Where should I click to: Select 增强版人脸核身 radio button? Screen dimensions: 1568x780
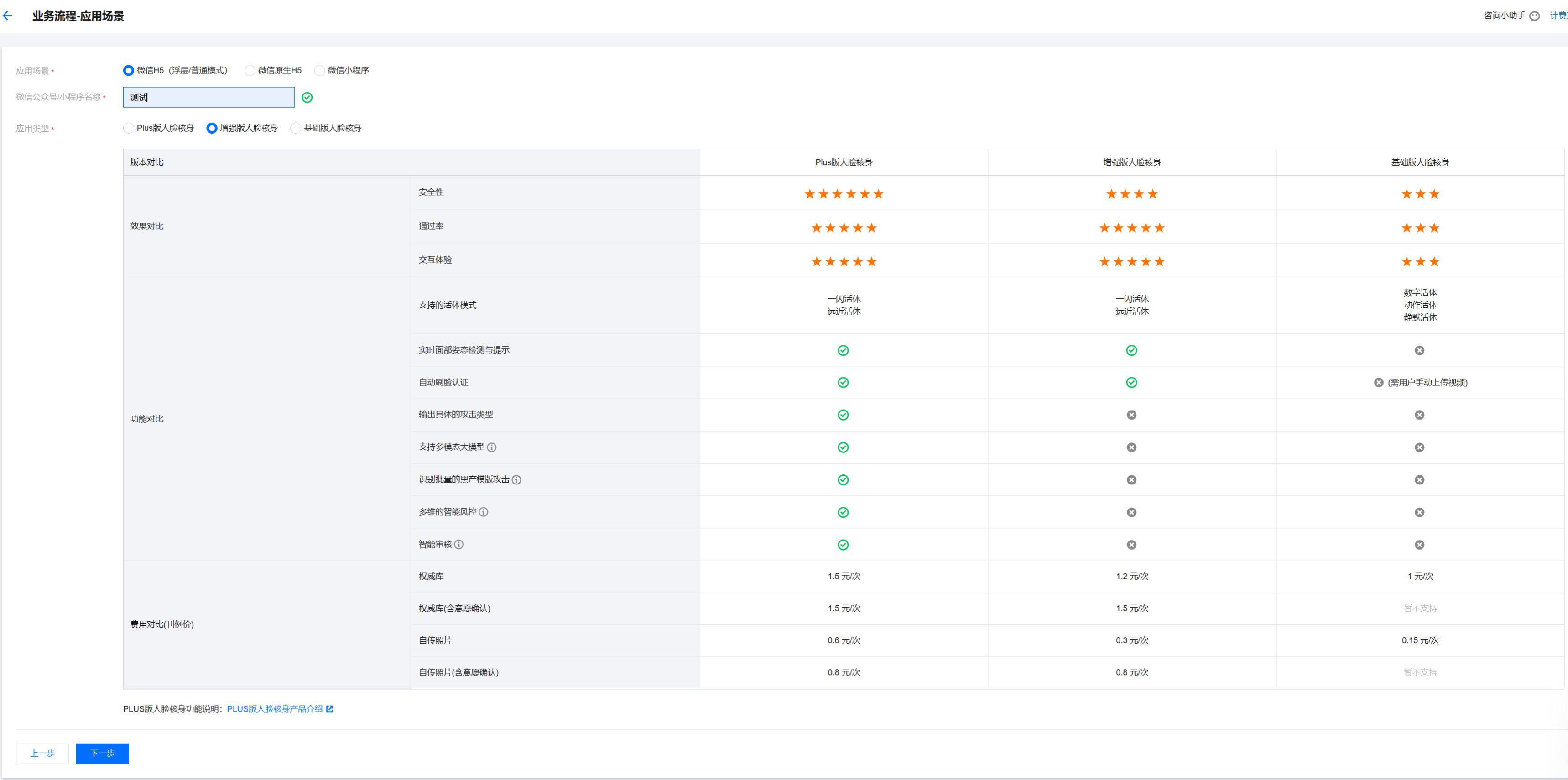[x=212, y=128]
